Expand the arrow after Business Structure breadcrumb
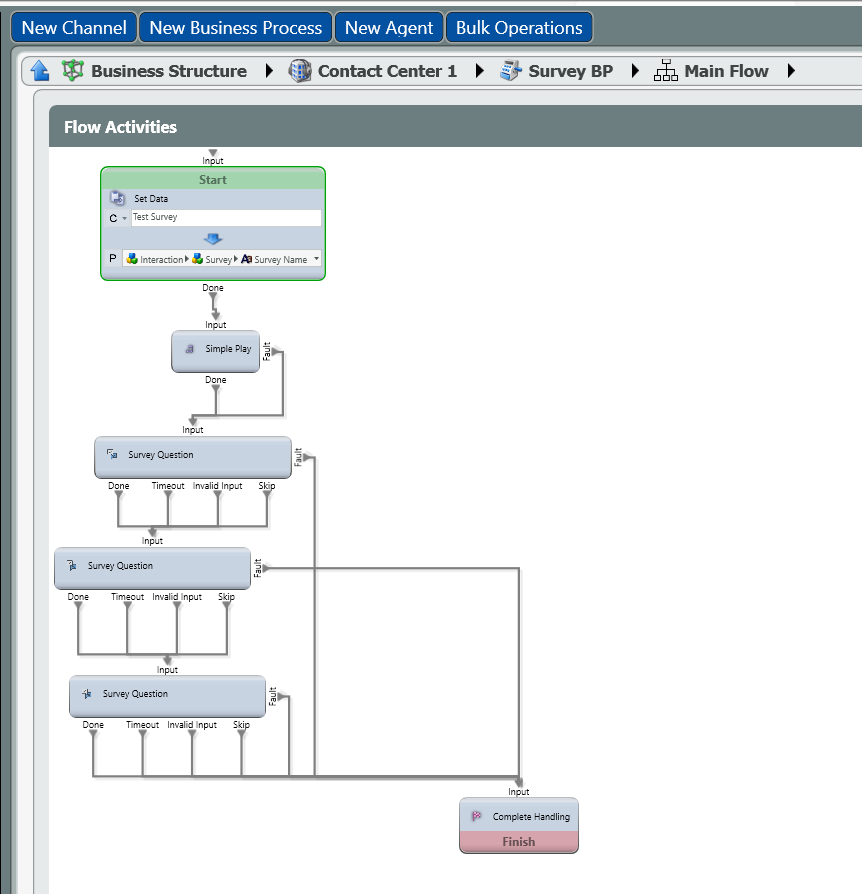The height and width of the screenshot is (894, 862). click(269, 71)
